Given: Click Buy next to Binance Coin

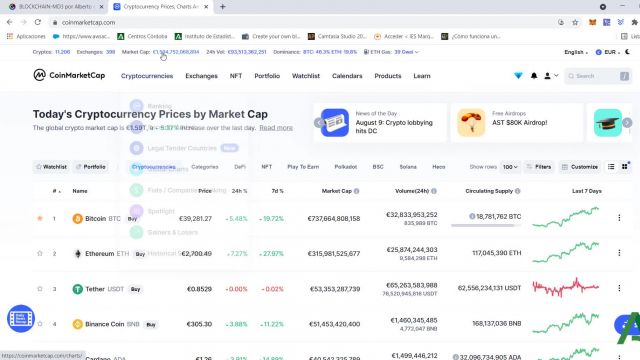Looking at the screenshot, I should click(151, 324).
